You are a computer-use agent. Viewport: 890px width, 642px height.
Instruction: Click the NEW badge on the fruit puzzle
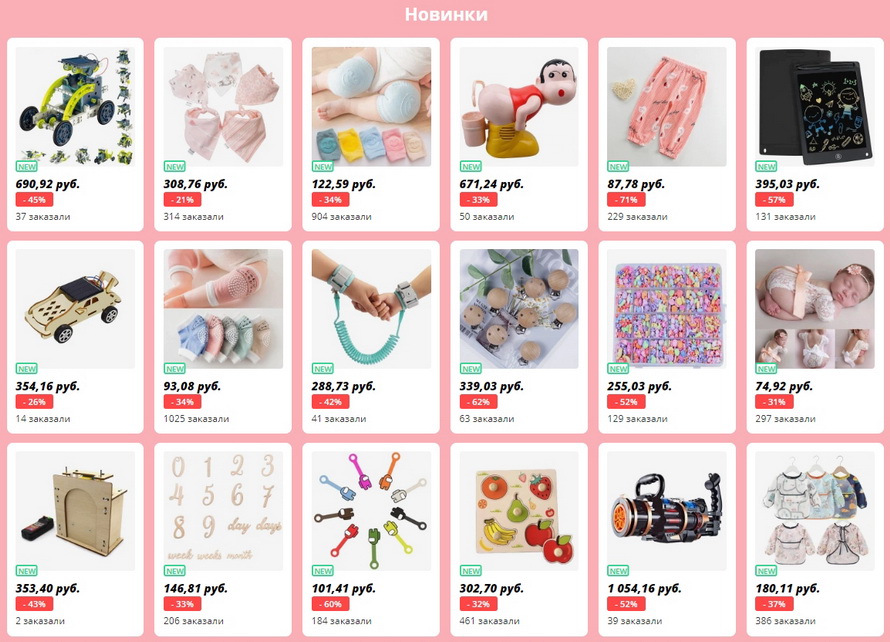tap(471, 571)
